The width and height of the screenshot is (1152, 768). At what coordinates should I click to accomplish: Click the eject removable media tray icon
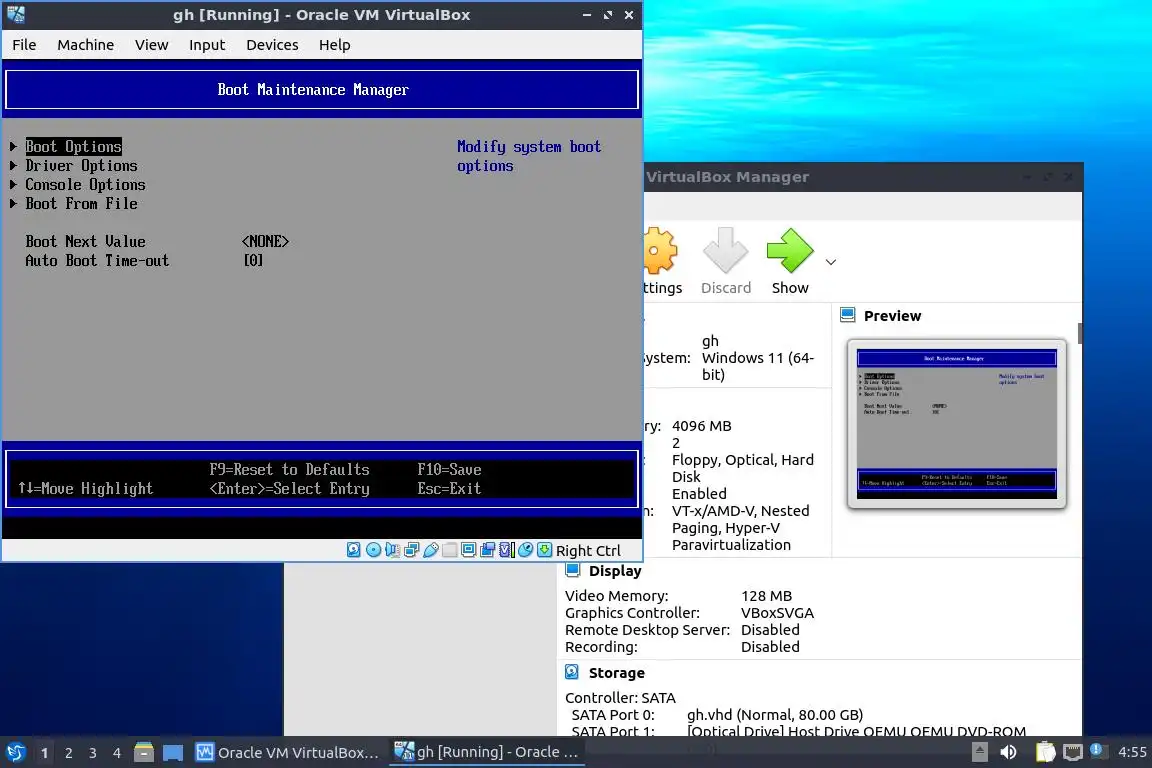tap(979, 752)
